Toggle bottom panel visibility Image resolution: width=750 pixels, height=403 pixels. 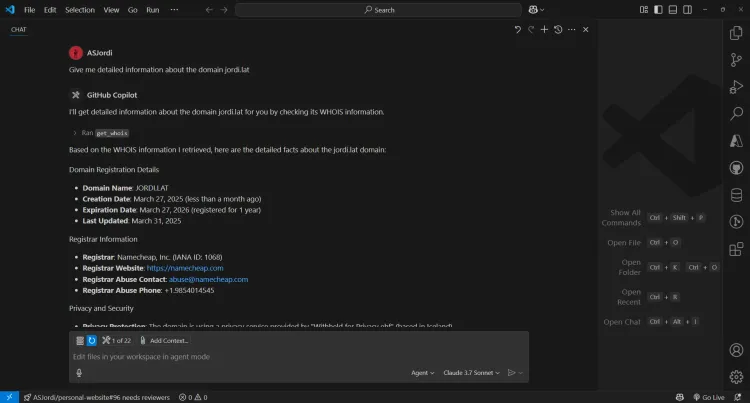pos(673,10)
